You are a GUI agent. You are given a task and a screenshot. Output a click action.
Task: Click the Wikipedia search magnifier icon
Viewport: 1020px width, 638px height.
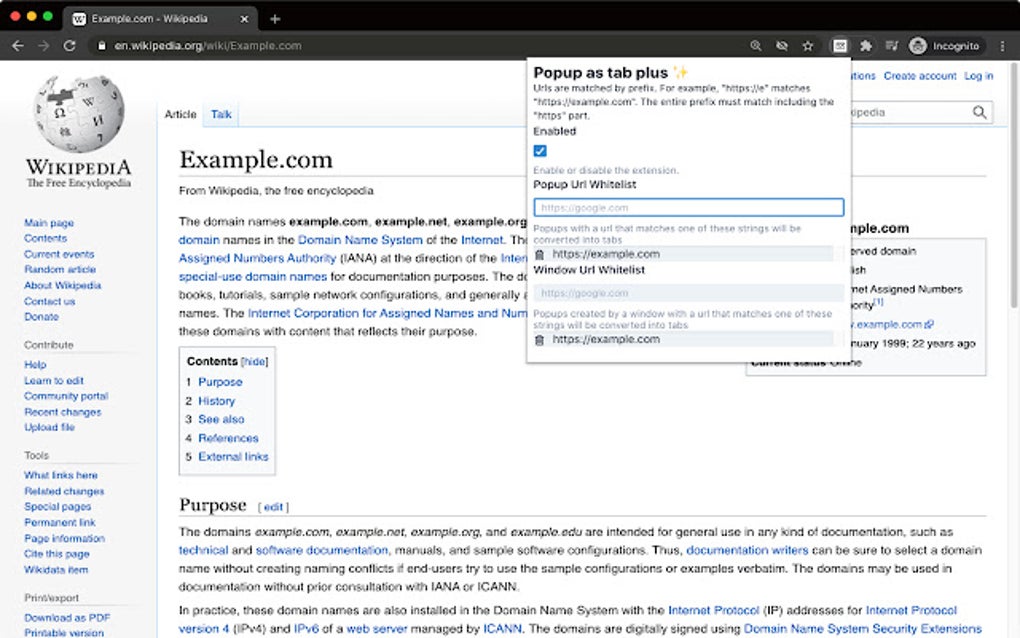(979, 112)
